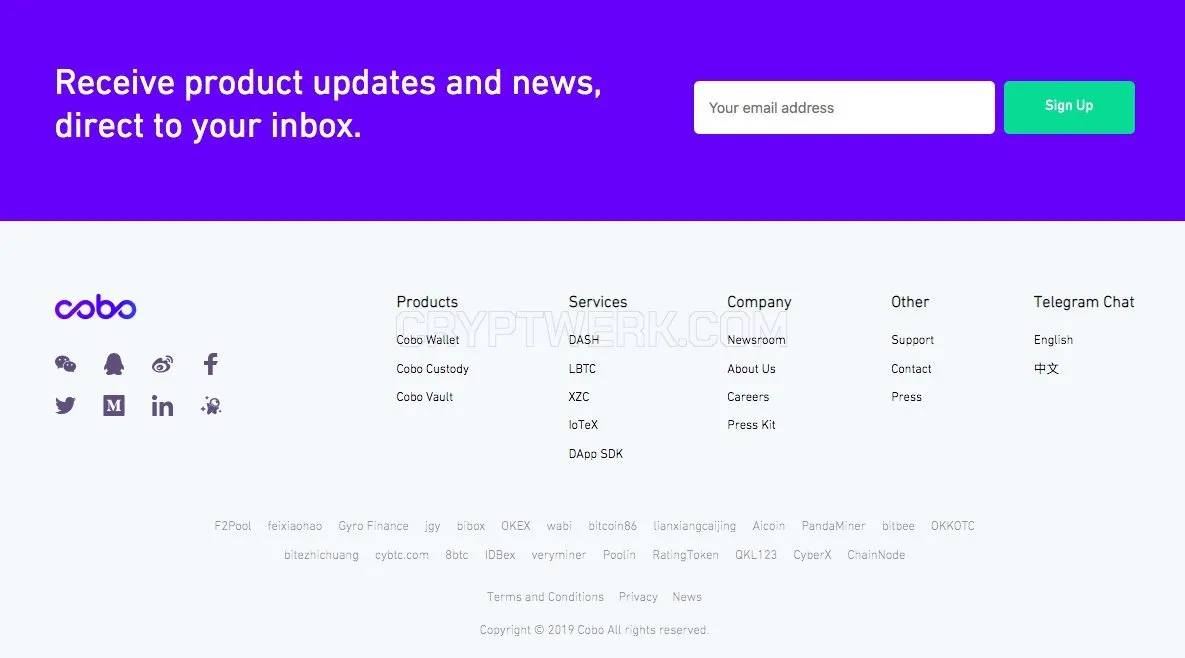This screenshot has height=658, width=1185.
Task: Open Terms and Conditions
Action: click(x=545, y=597)
